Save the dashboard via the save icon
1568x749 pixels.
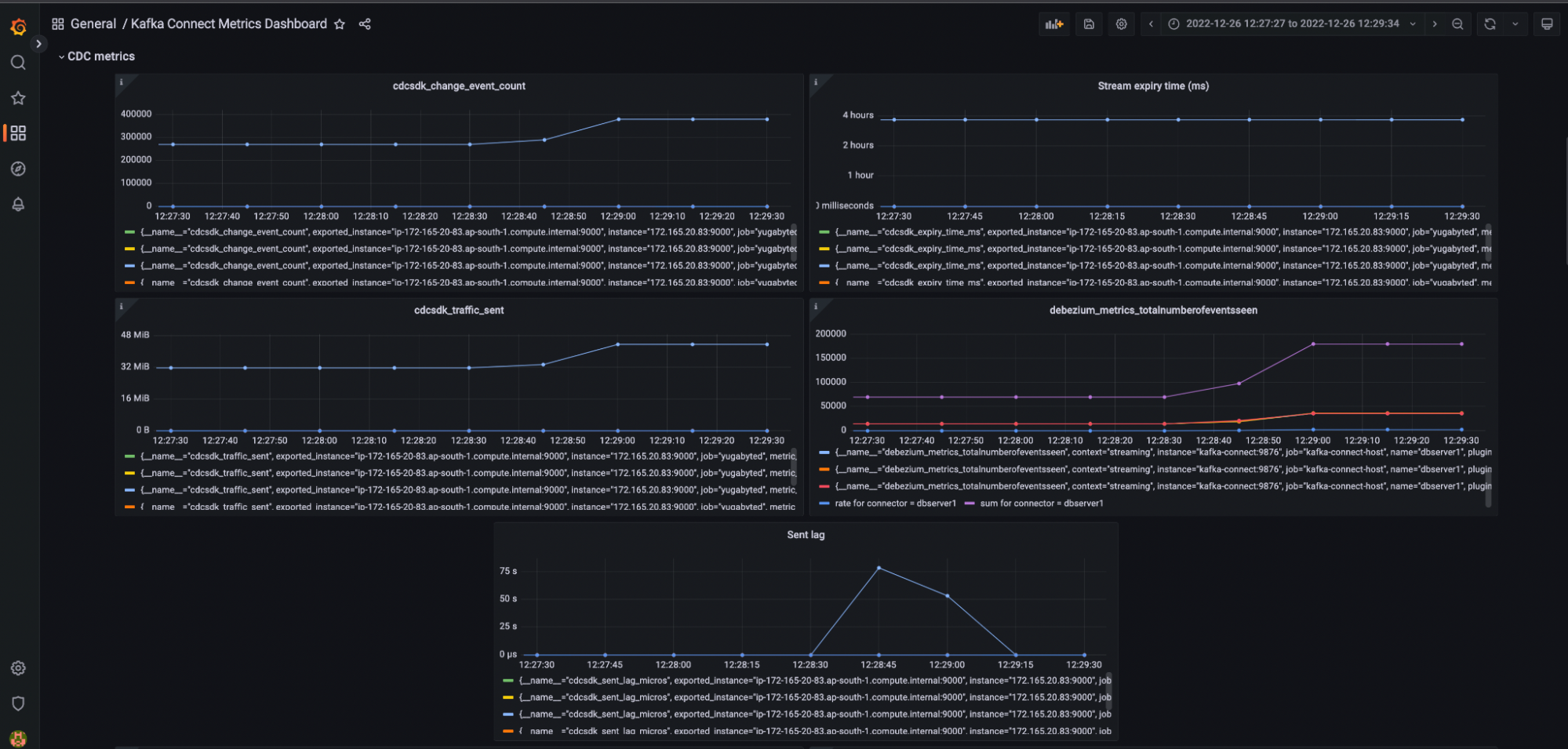click(x=1089, y=24)
